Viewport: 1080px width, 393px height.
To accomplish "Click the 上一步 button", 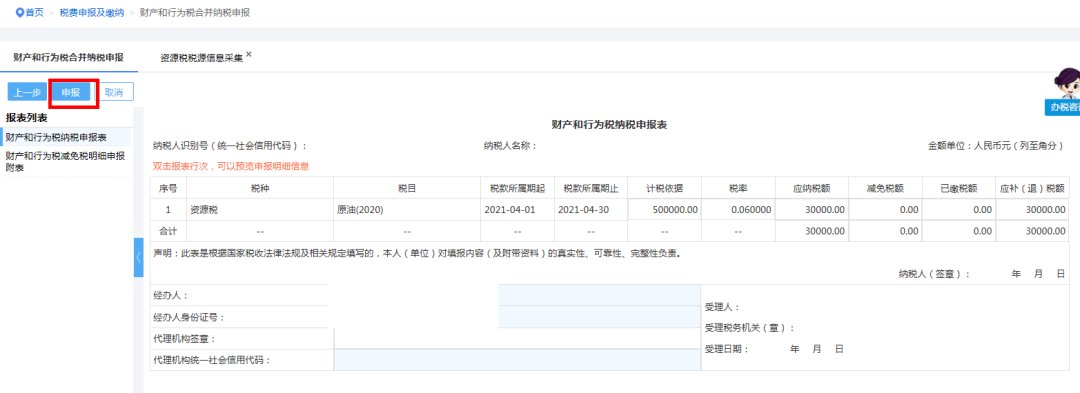I will [x=28, y=92].
